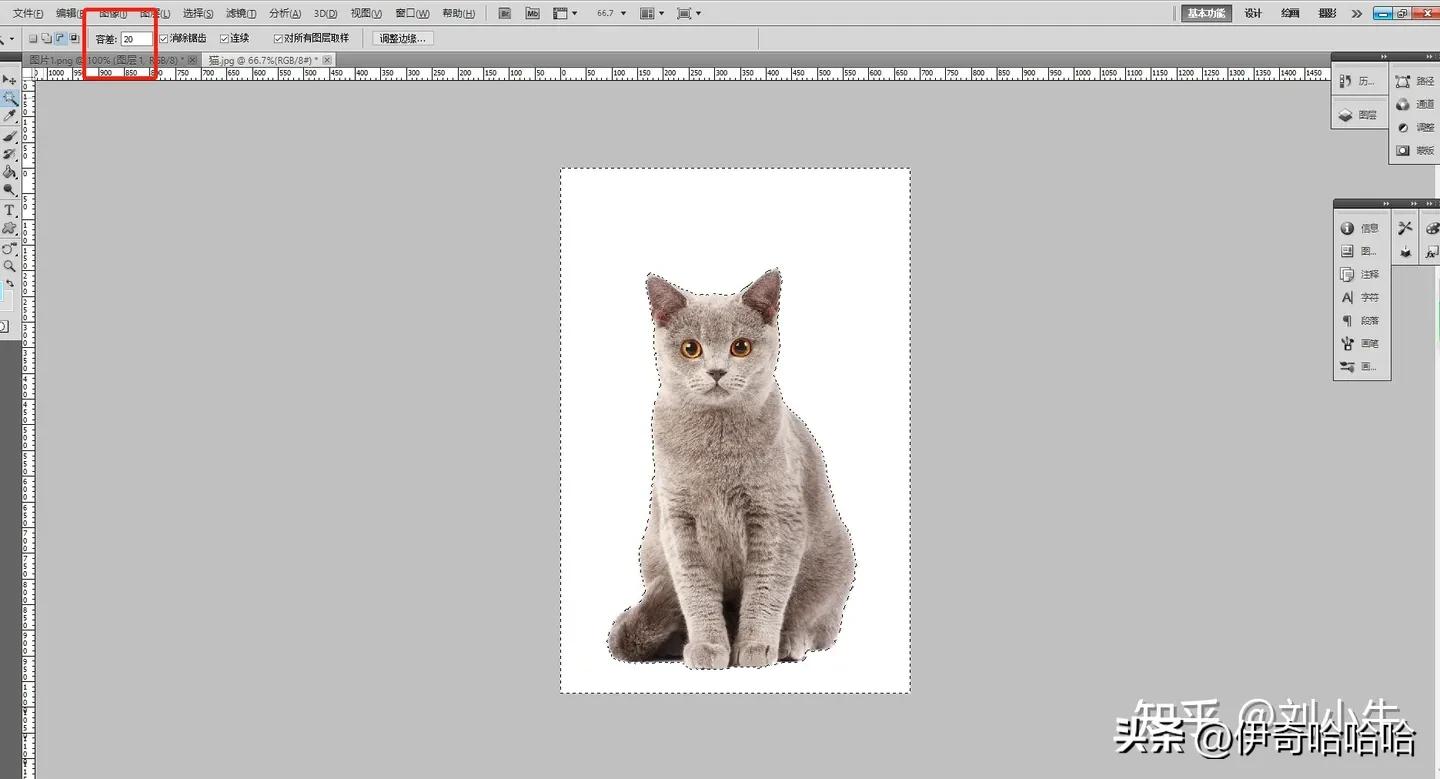Open the Swatches (色板) palette
1440x779 pixels.
(x=1433, y=229)
